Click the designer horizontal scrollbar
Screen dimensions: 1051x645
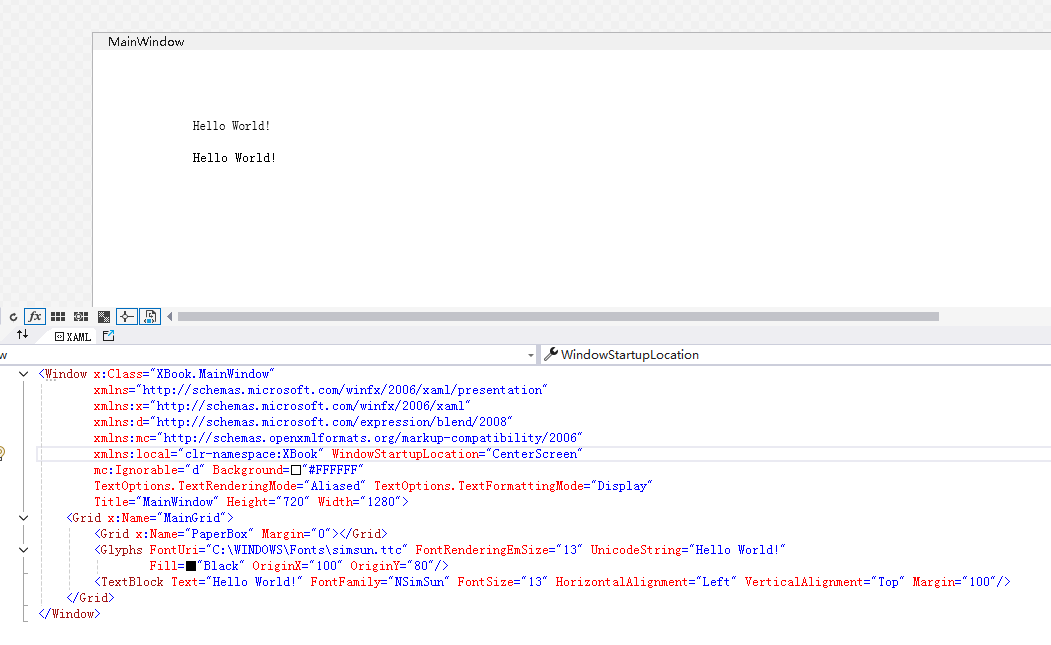pyautogui.click(x=558, y=316)
